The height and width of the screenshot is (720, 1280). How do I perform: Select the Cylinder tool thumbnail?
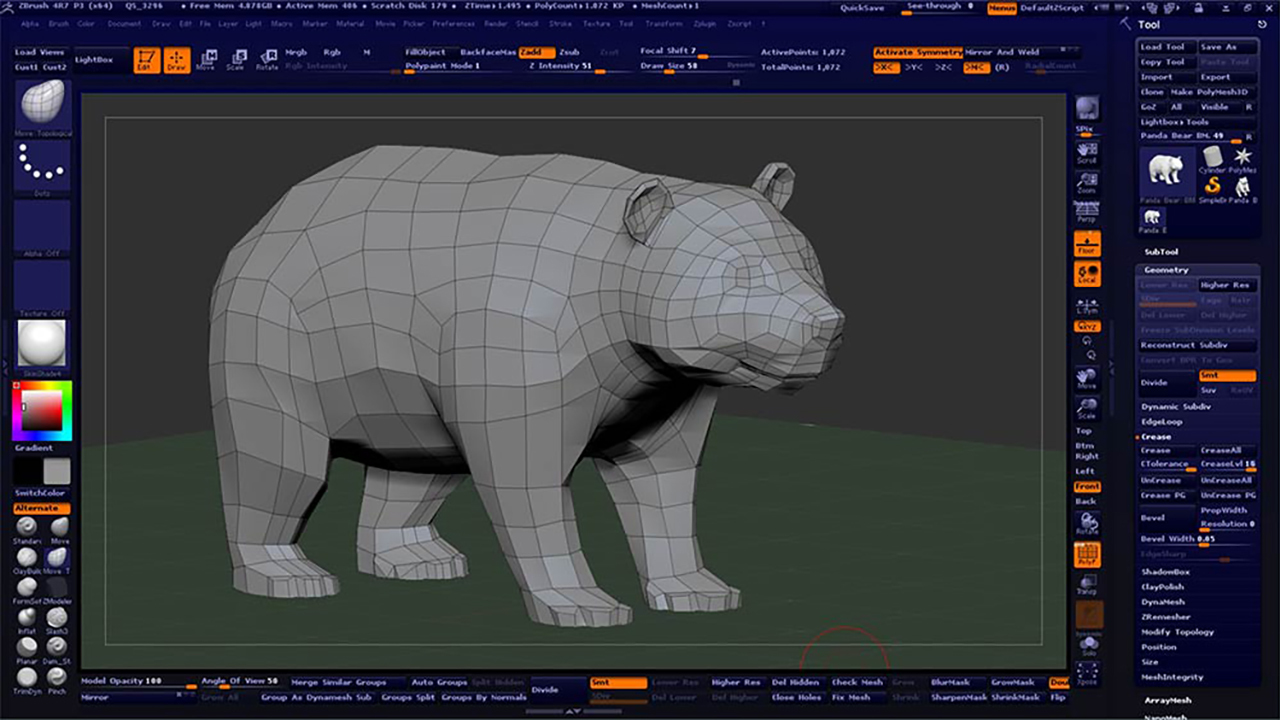[1212, 160]
